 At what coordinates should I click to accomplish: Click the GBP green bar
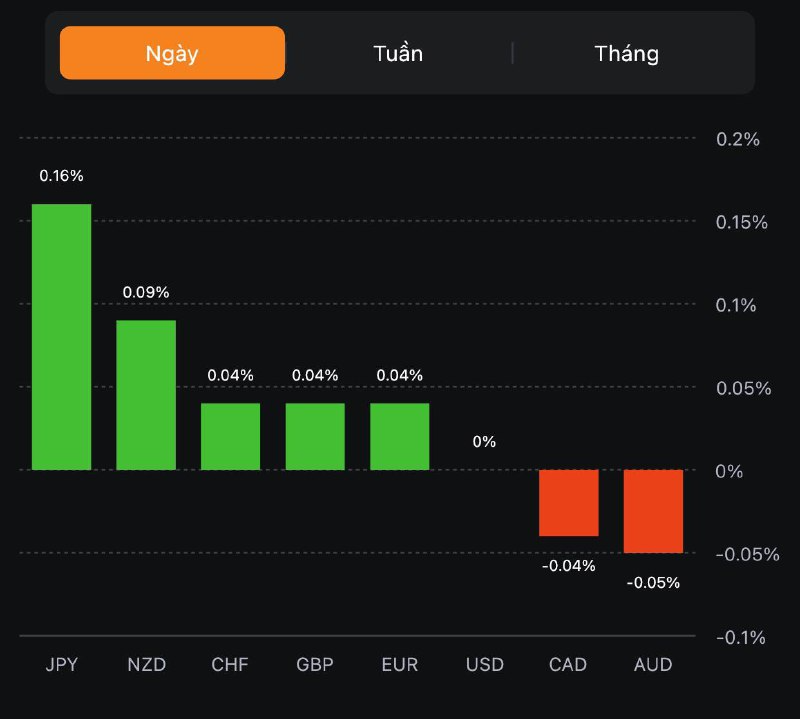click(x=315, y=436)
